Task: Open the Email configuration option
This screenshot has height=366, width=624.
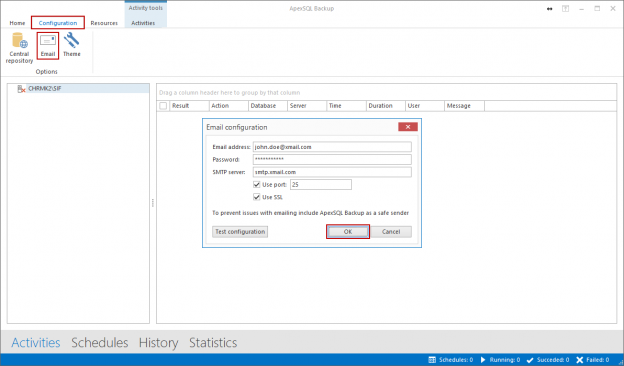Action: pyautogui.click(x=48, y=46)
